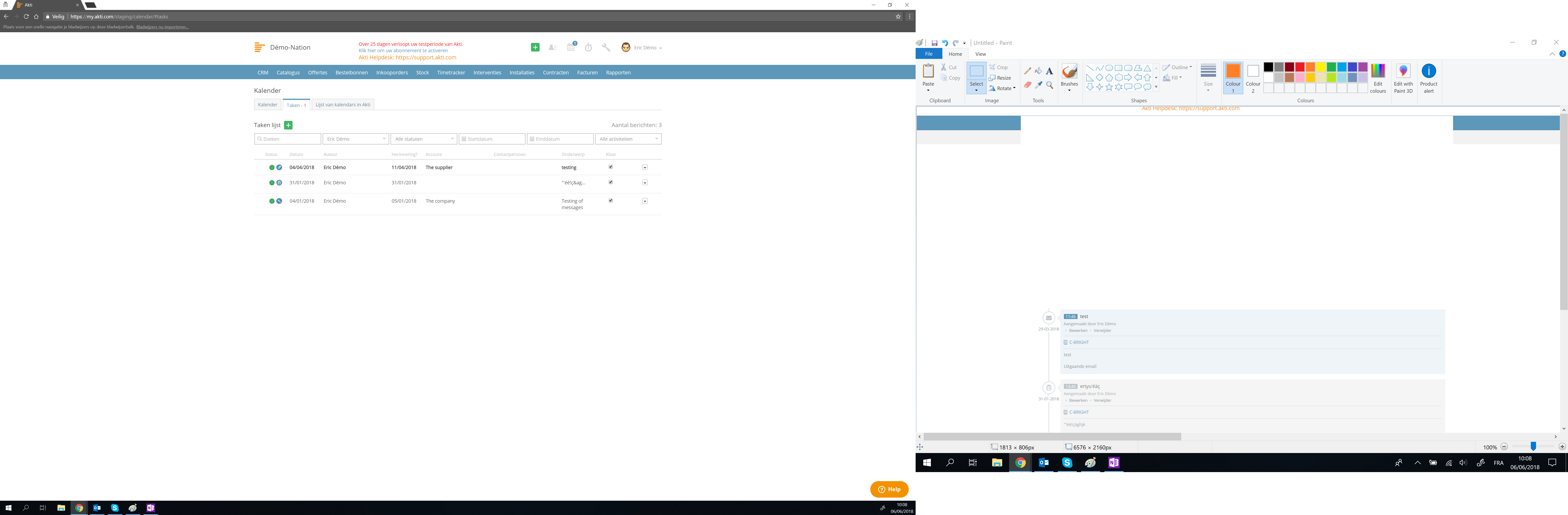Screen dimensions: 1568x515
Task: Click the contacts list icon in Akti header
Action: (553, 47)
